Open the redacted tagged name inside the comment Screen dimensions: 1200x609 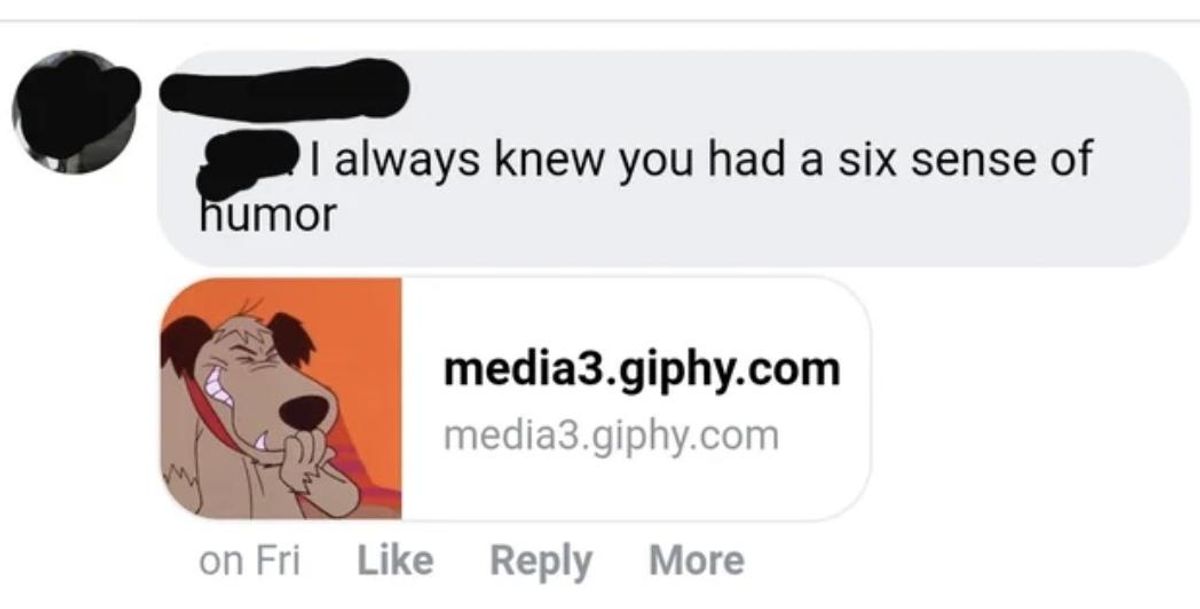pos(250,165)
